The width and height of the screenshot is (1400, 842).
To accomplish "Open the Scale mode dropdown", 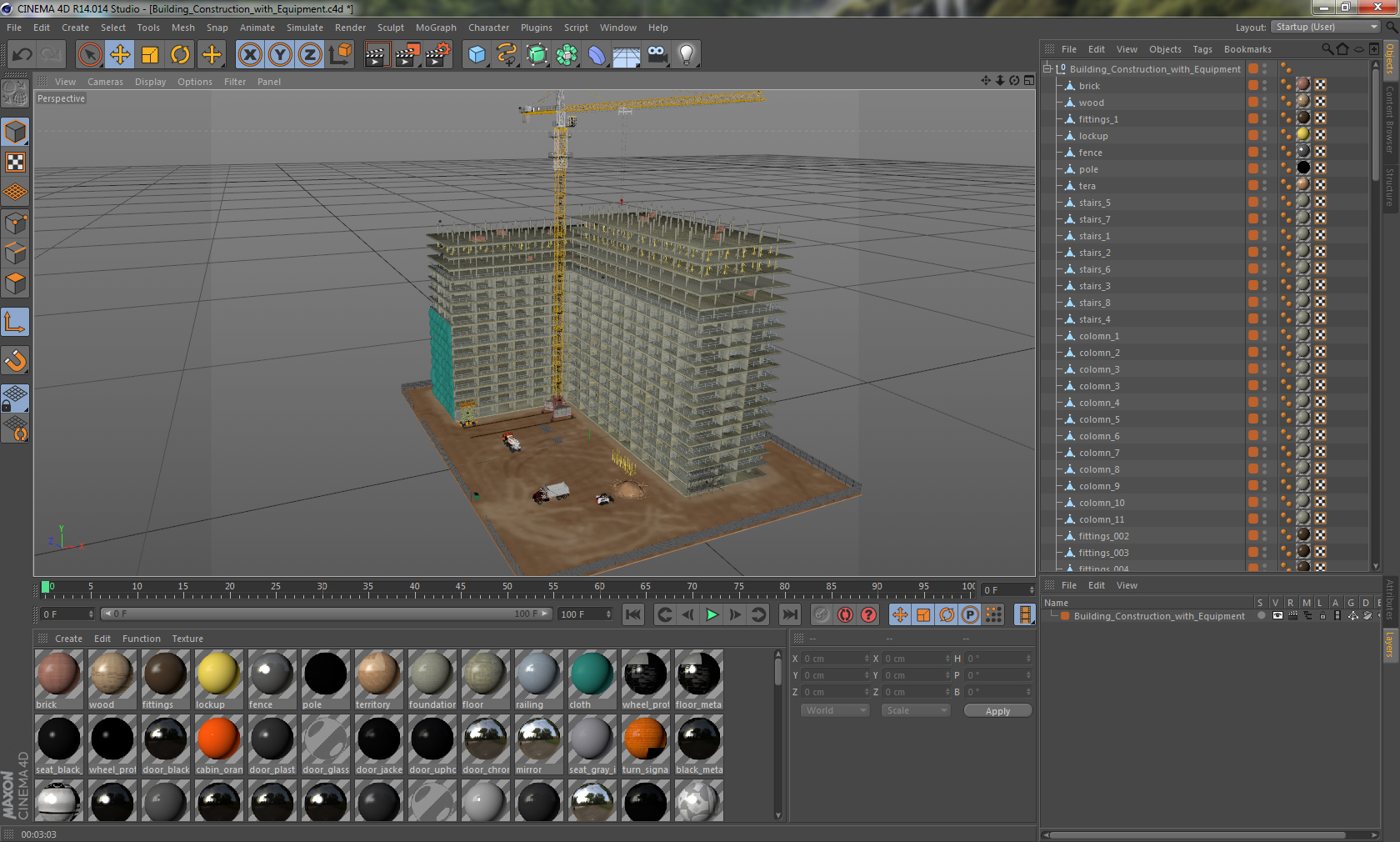I will point(916,710).
